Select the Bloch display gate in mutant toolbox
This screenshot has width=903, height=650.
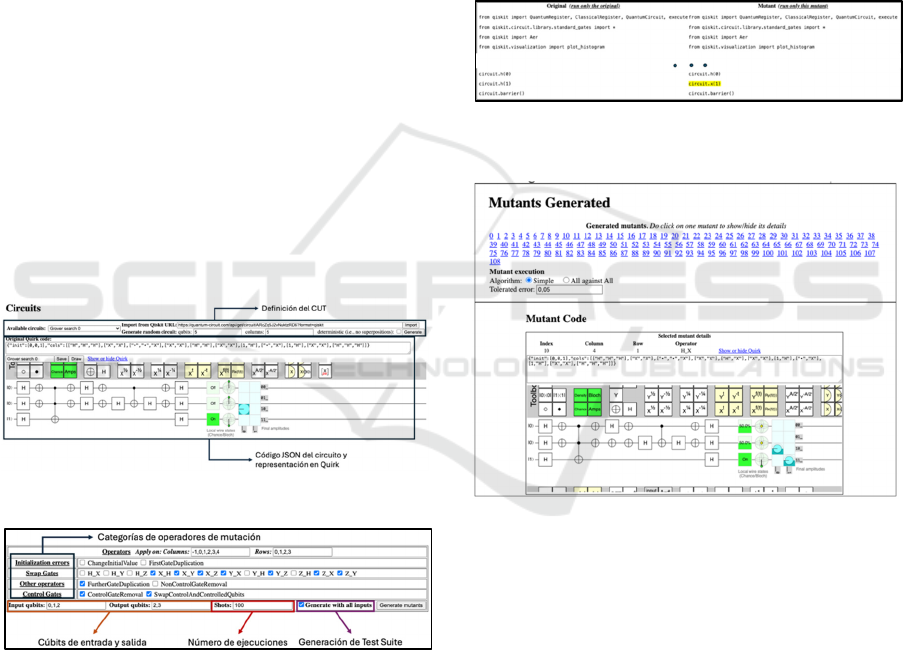click(x=594, y=393)
